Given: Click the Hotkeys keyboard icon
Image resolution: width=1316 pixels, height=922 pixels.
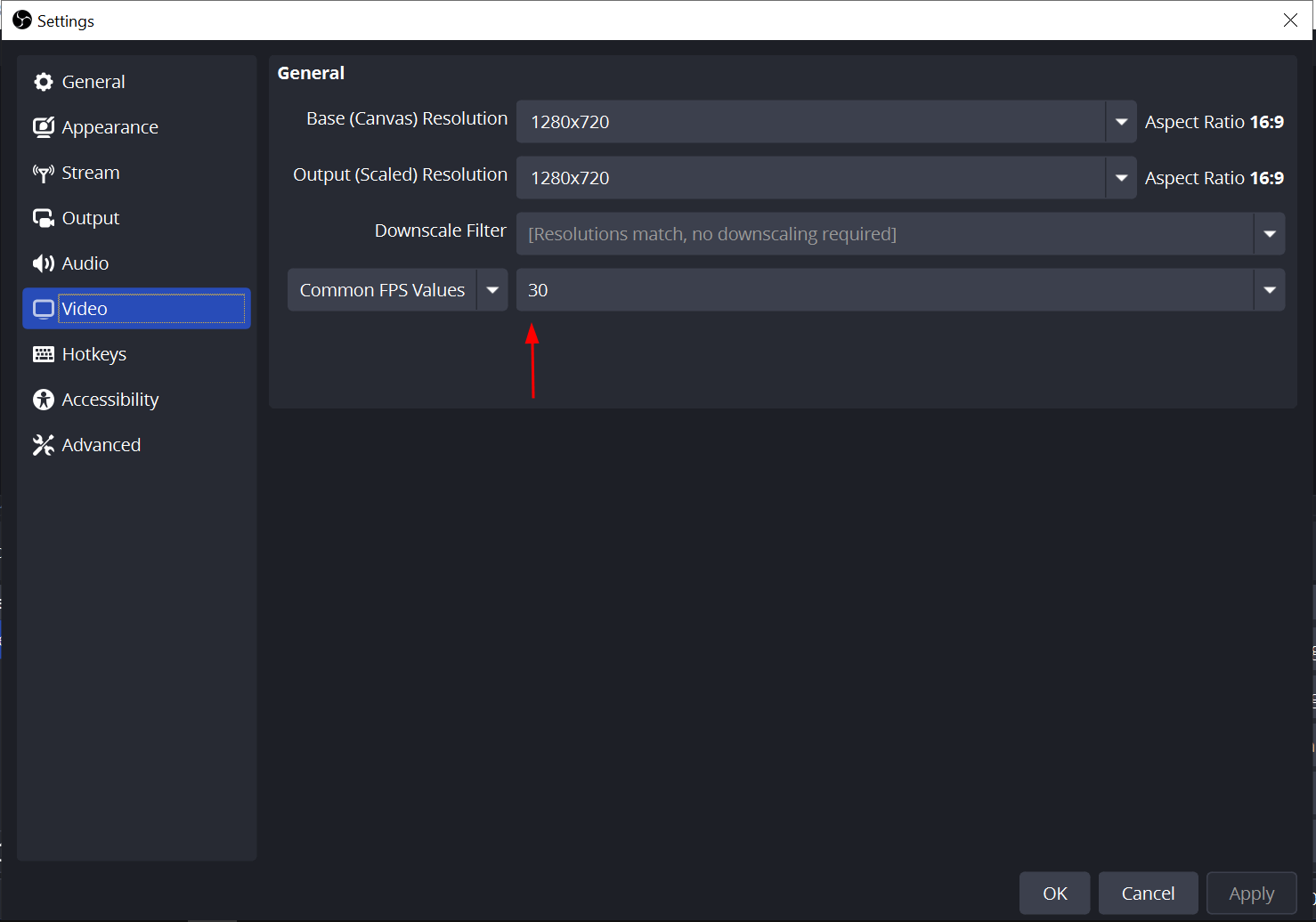Looking at the screenshot, I should [x=44, y=354].
